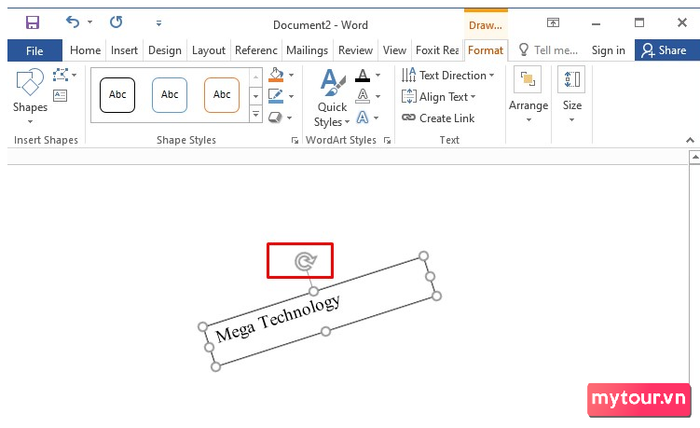Click the Shape Fill paint bucket
Image resolution: width=700 pixels, height=428 pixels.
(276, 75)
